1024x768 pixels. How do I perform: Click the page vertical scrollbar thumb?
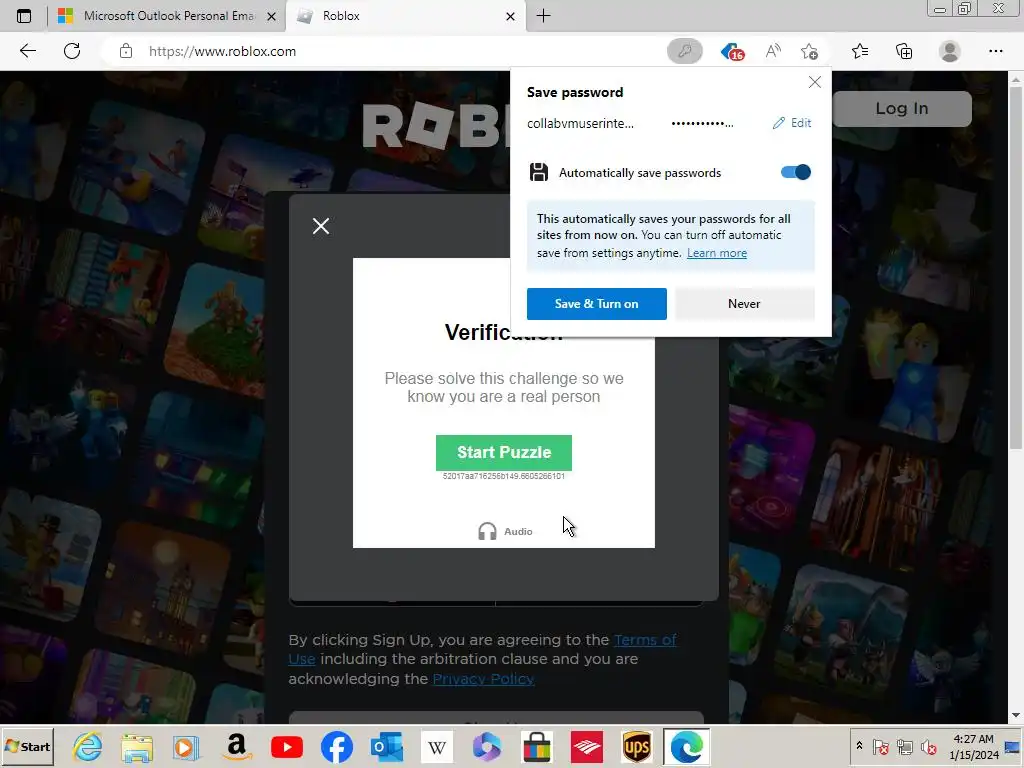coord(1016,268)
